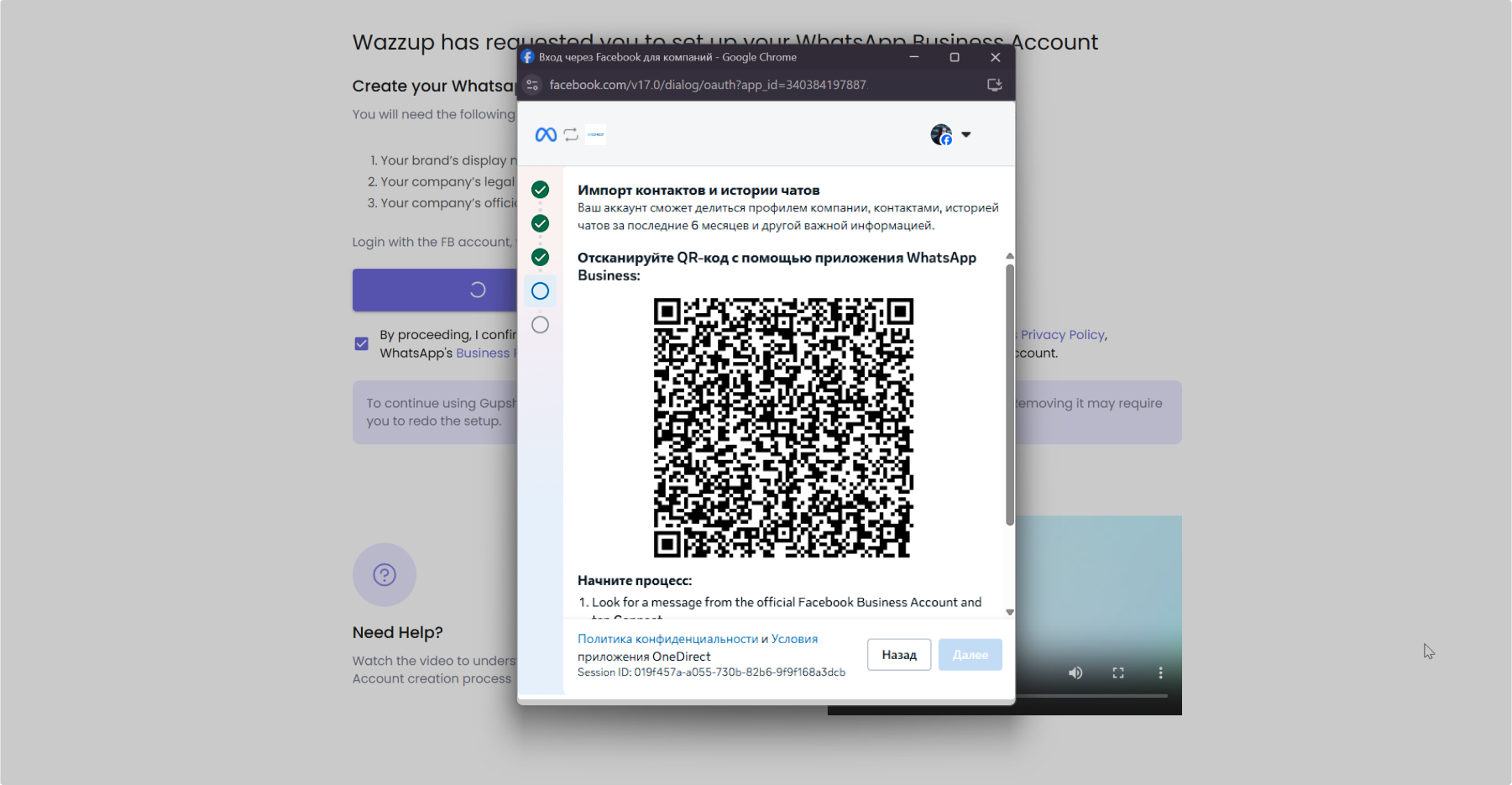
Task: Click the install app icon in the address bar
Action: pyautogui.click(x=995, y=85)
